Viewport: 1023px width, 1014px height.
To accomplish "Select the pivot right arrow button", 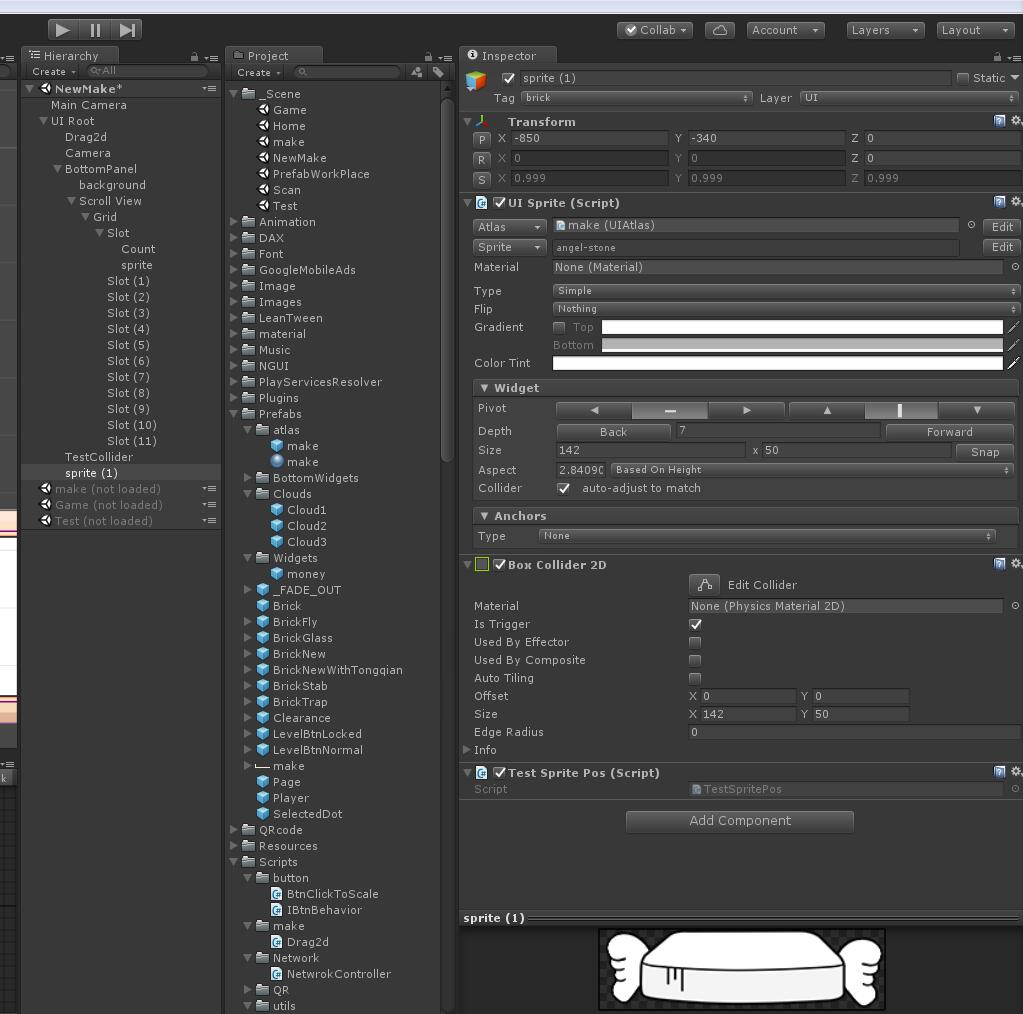I will click(x=746, y=410).
